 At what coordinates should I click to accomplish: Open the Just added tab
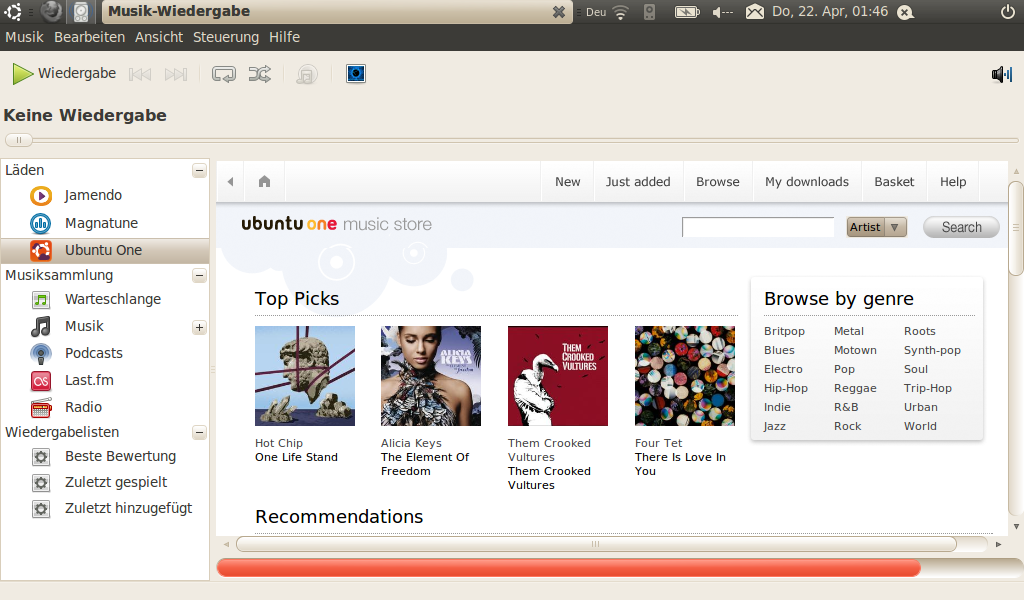coord(638,182)
